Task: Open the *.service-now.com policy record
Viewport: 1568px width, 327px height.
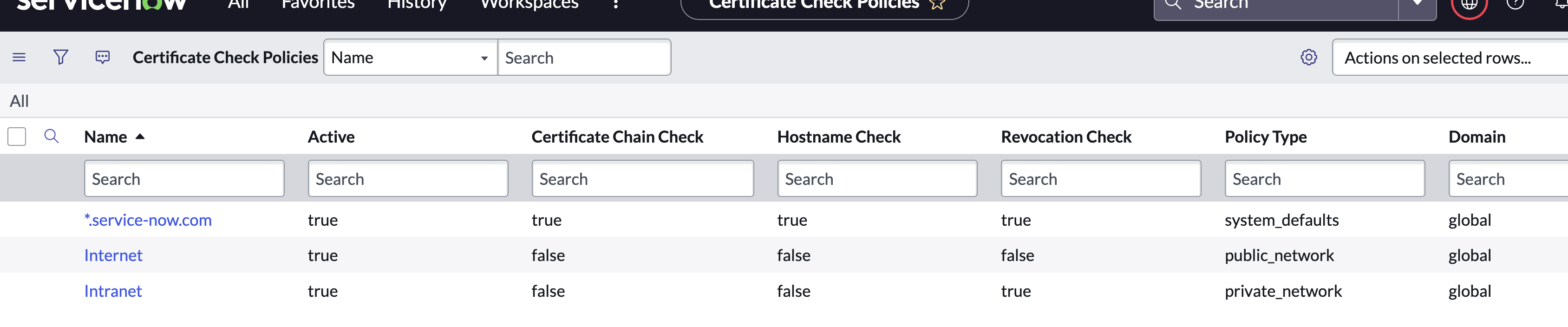Action: (x=148, y=220)
